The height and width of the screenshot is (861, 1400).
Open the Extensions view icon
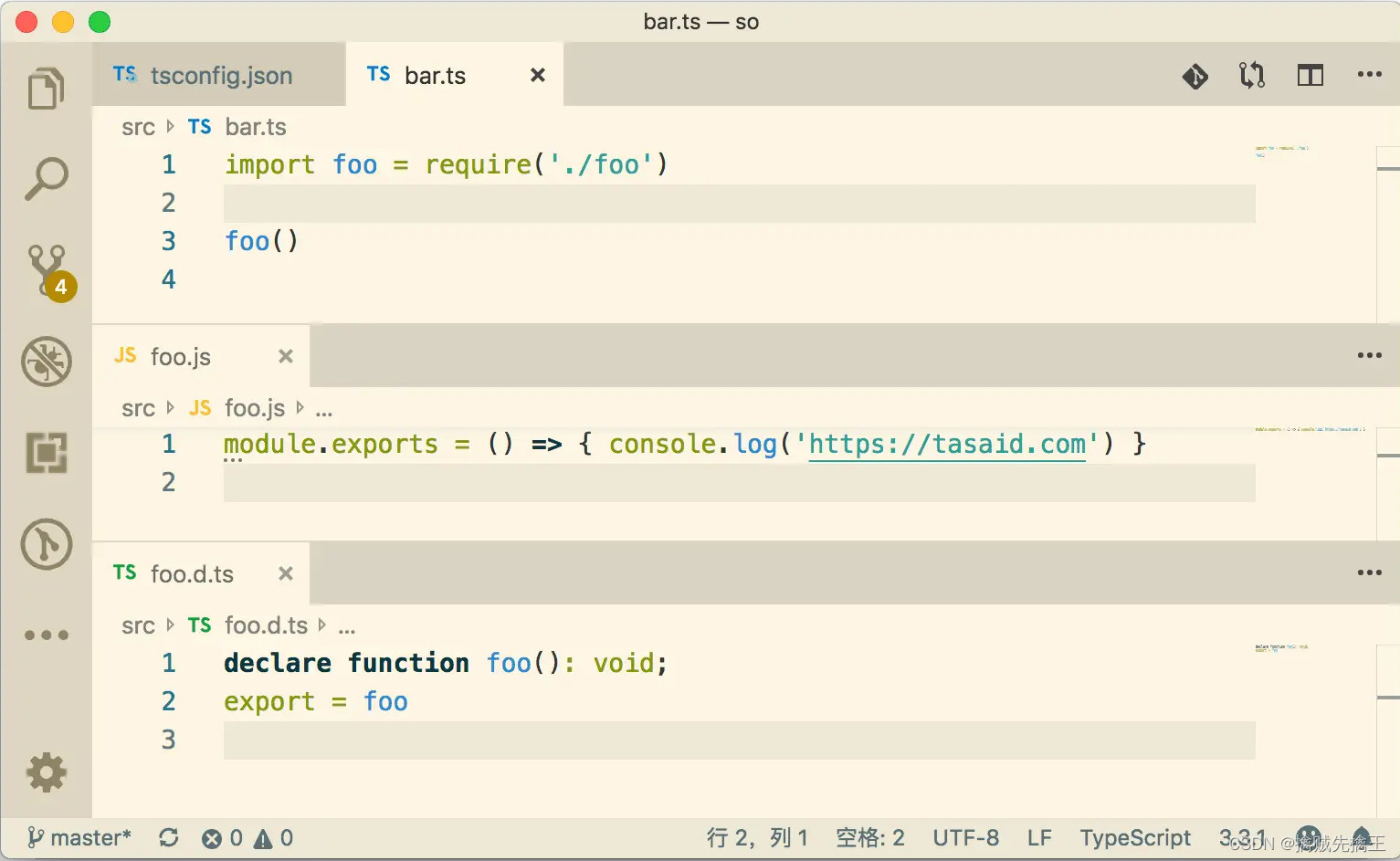tap(47, 453)
